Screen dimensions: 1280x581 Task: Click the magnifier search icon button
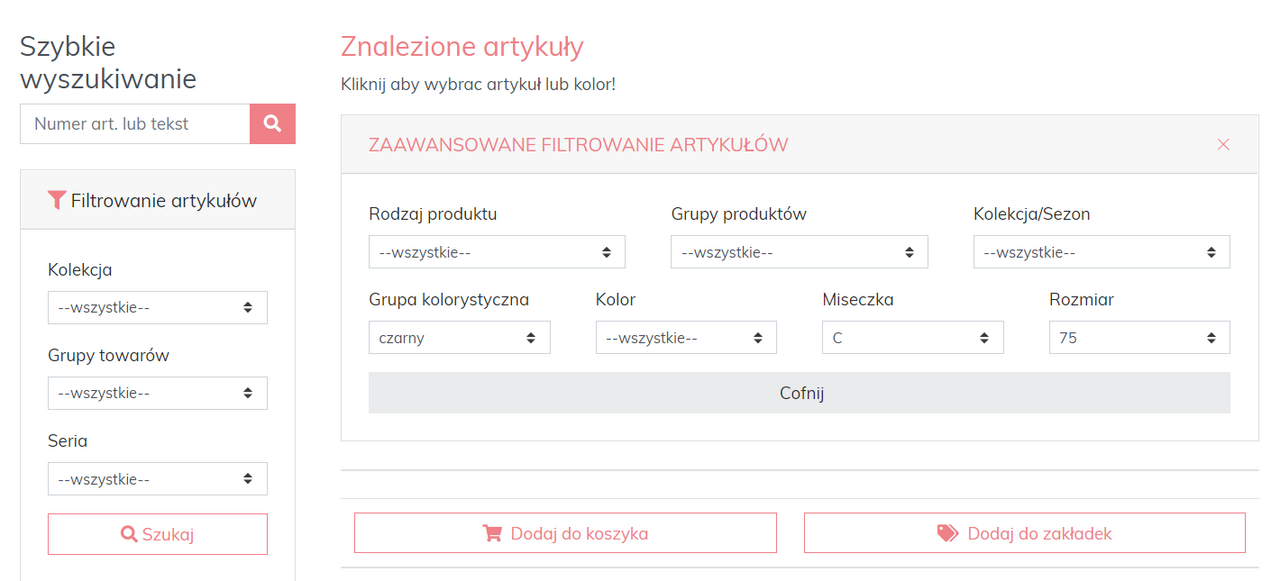tap(272, 124)
